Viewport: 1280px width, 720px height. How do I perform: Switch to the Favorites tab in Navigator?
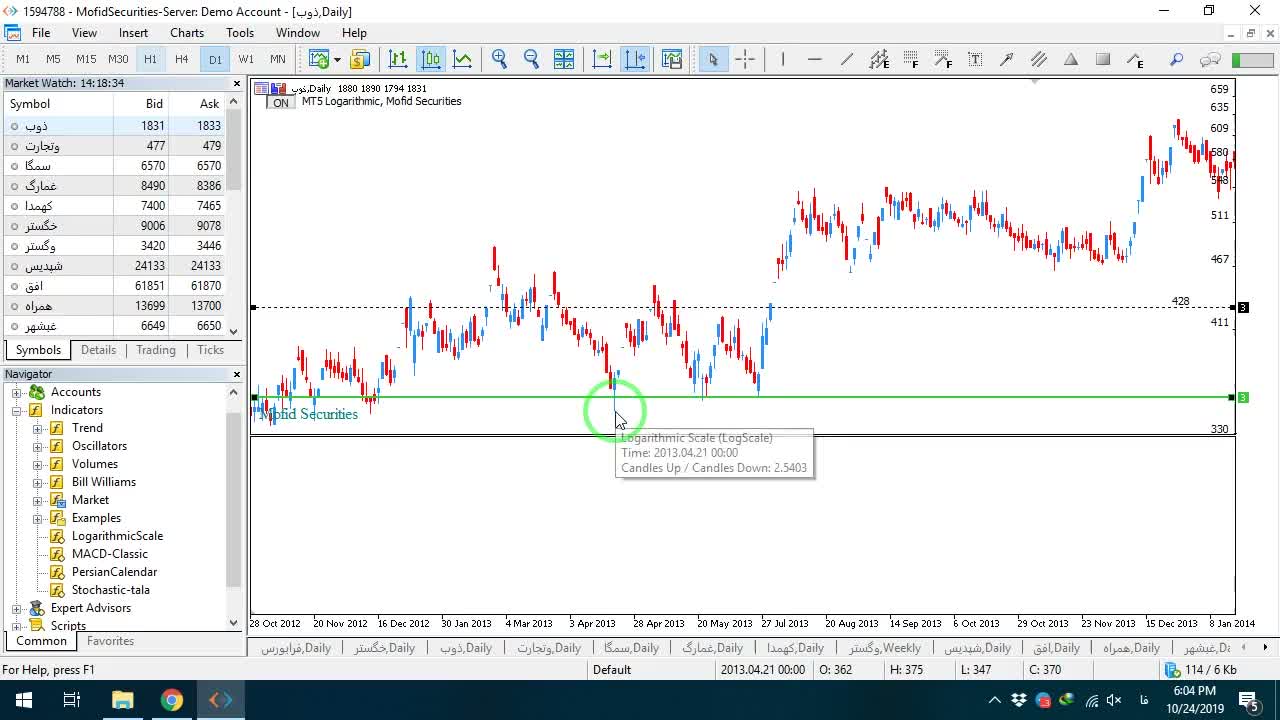110,641
